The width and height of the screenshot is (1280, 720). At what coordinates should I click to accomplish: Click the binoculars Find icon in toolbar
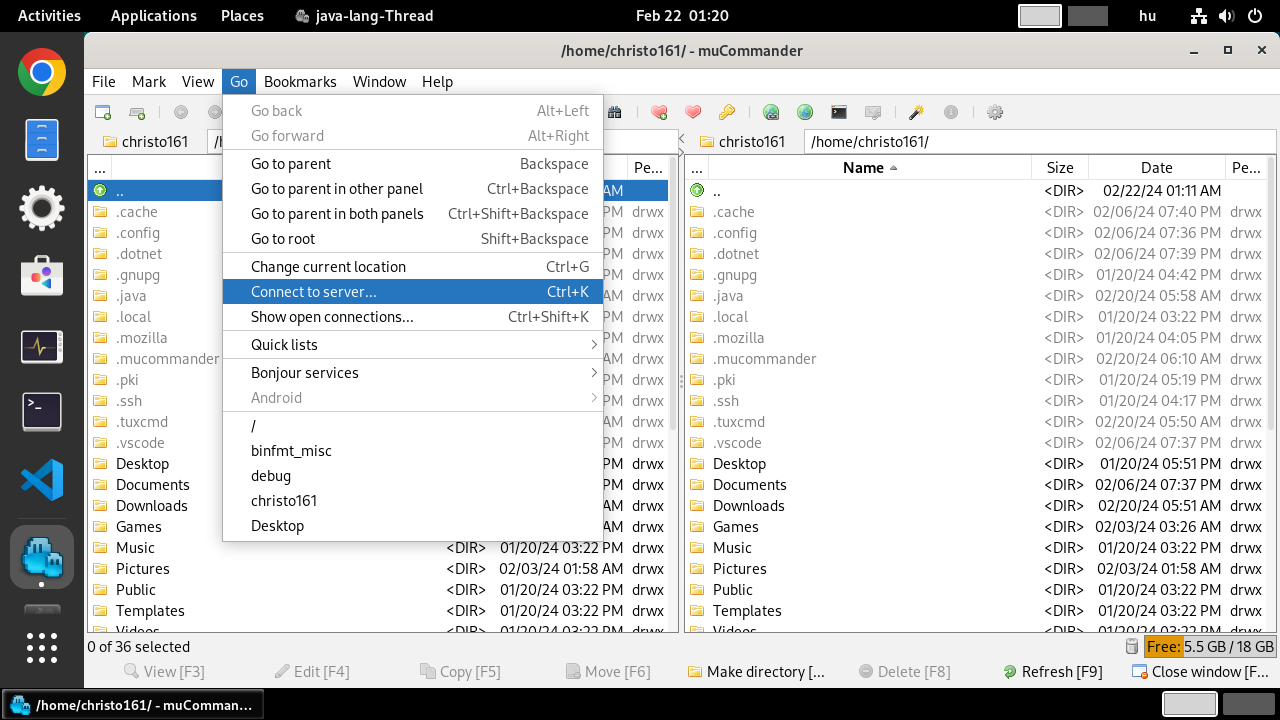tap(615, 113)
